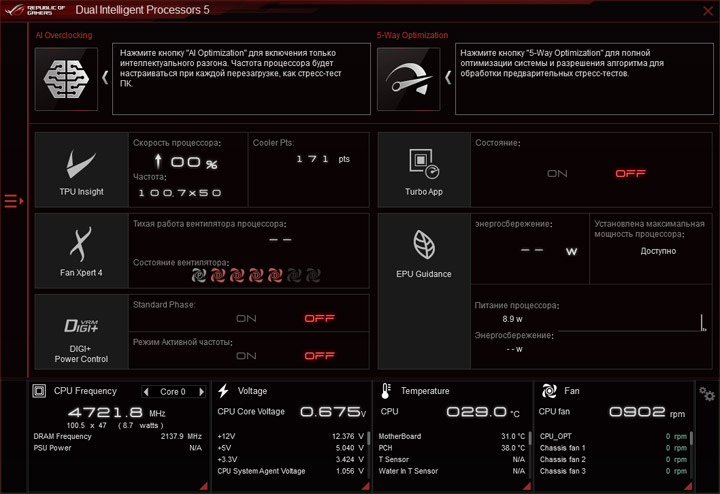This screenshot has width=720, height=494.
Task: Click the 100.7x50 frequency value
Action: pos(180,193)
